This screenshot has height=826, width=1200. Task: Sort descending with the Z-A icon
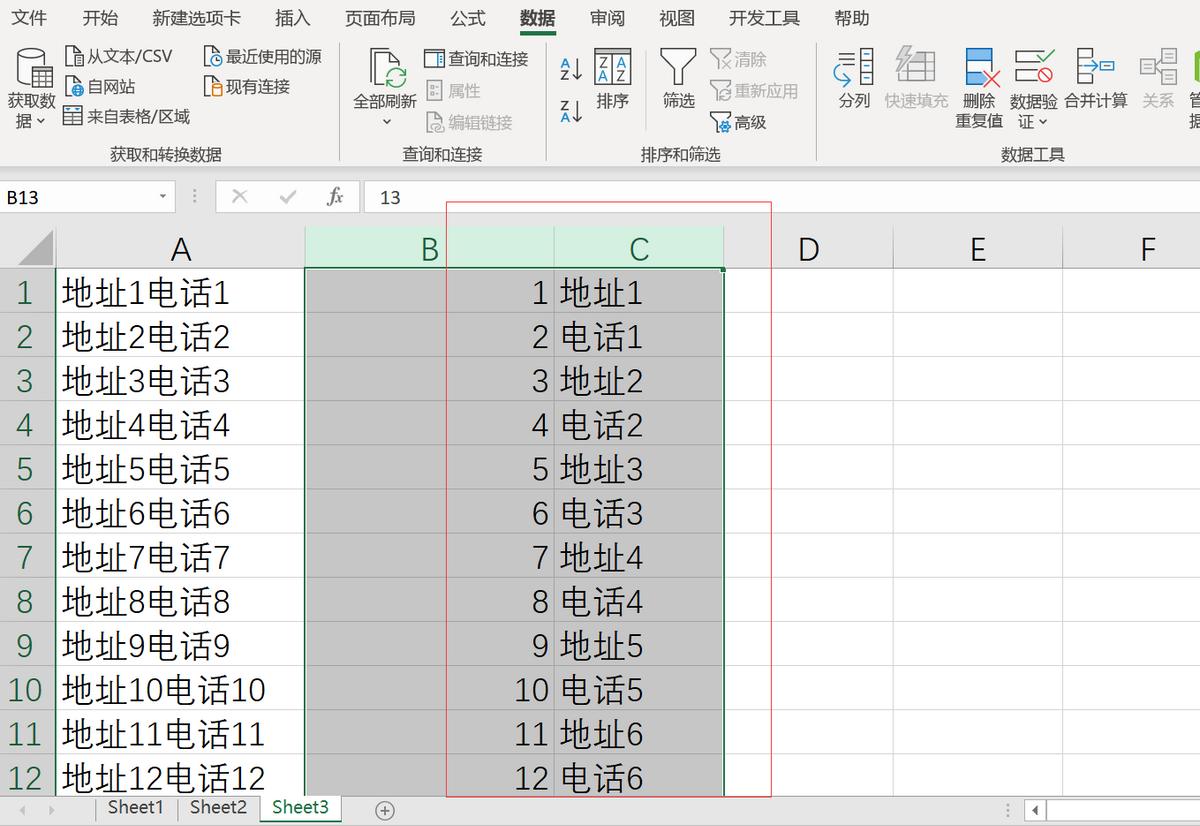[x=571, y=111]
